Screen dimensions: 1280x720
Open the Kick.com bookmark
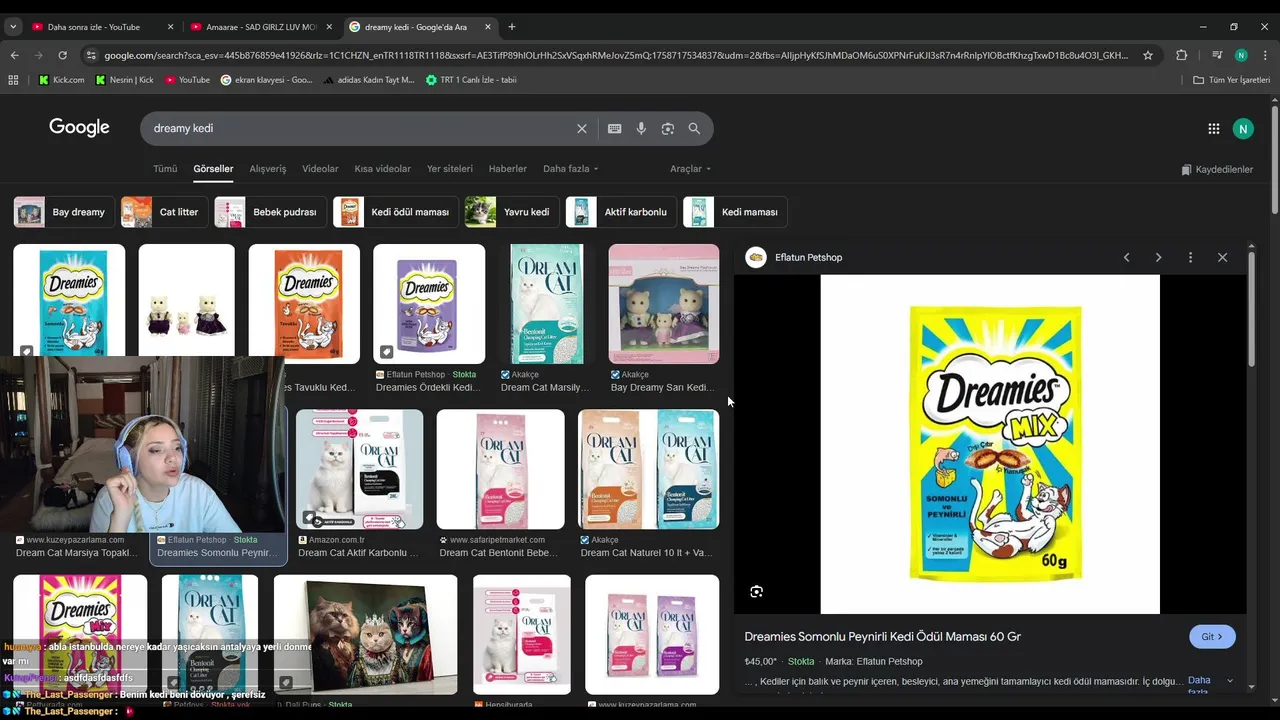tap(62, 80)
